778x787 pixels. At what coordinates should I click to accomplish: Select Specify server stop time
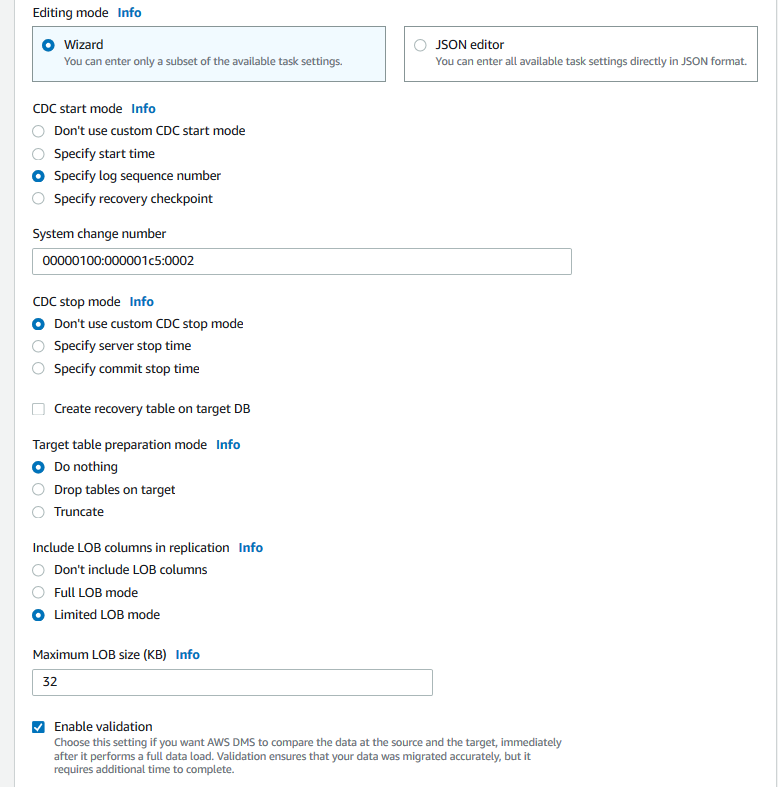(38, 346)
